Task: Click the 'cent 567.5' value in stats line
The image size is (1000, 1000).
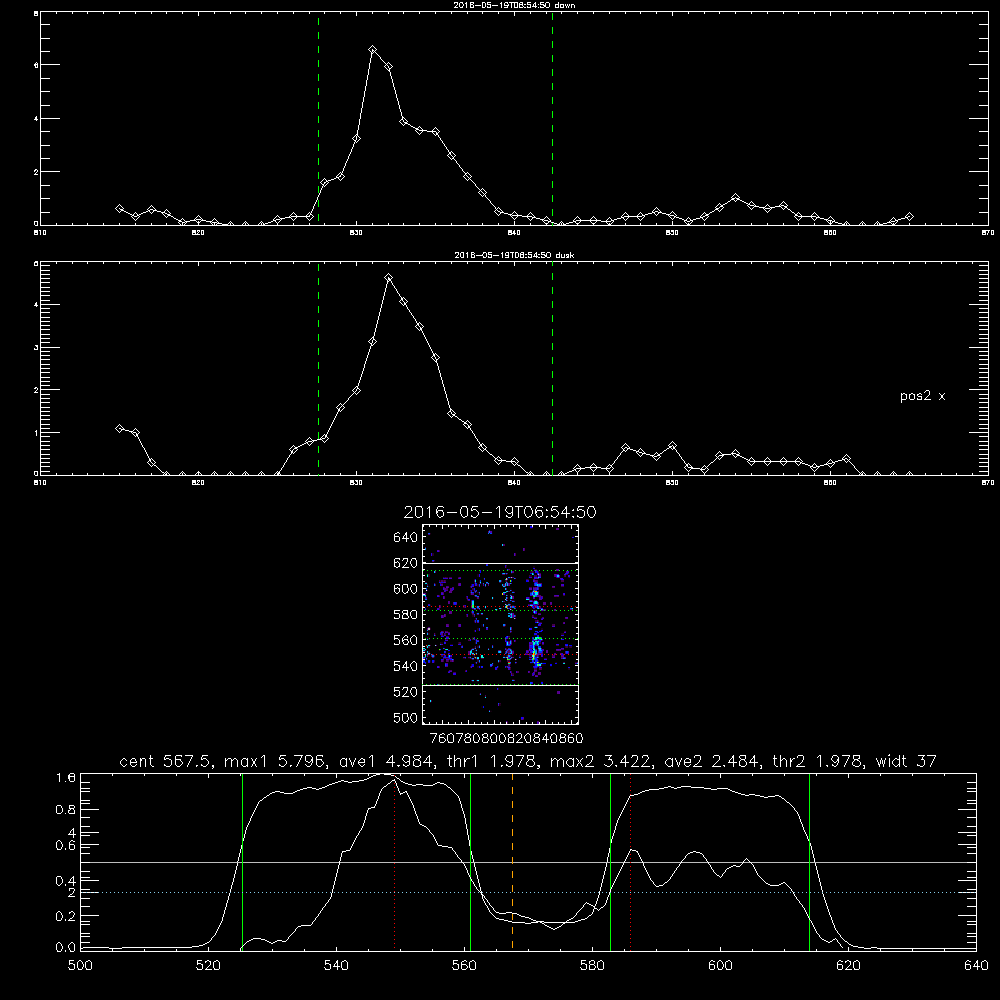Action: [x=165, y=761]
